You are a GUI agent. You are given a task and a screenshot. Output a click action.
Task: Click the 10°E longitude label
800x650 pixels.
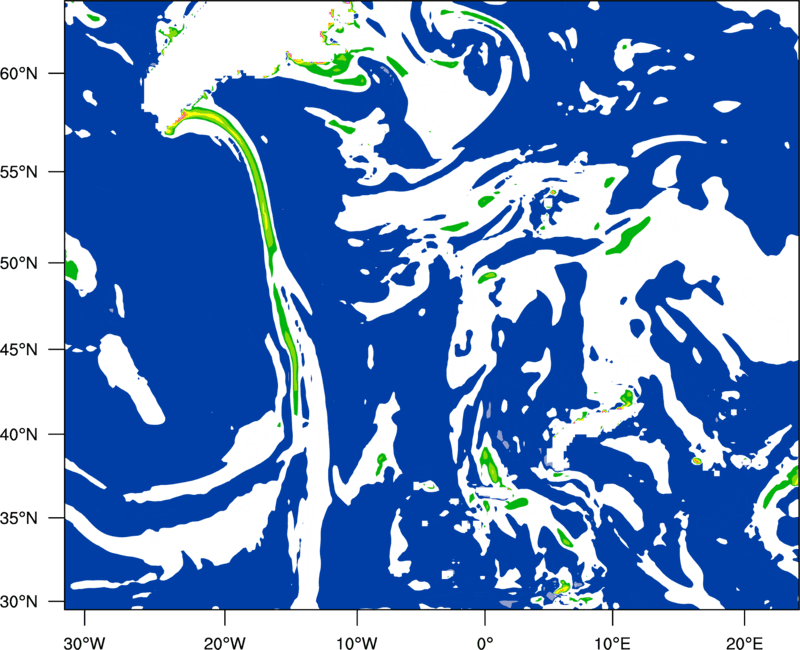pyautogui.click(x=611, y=643)
